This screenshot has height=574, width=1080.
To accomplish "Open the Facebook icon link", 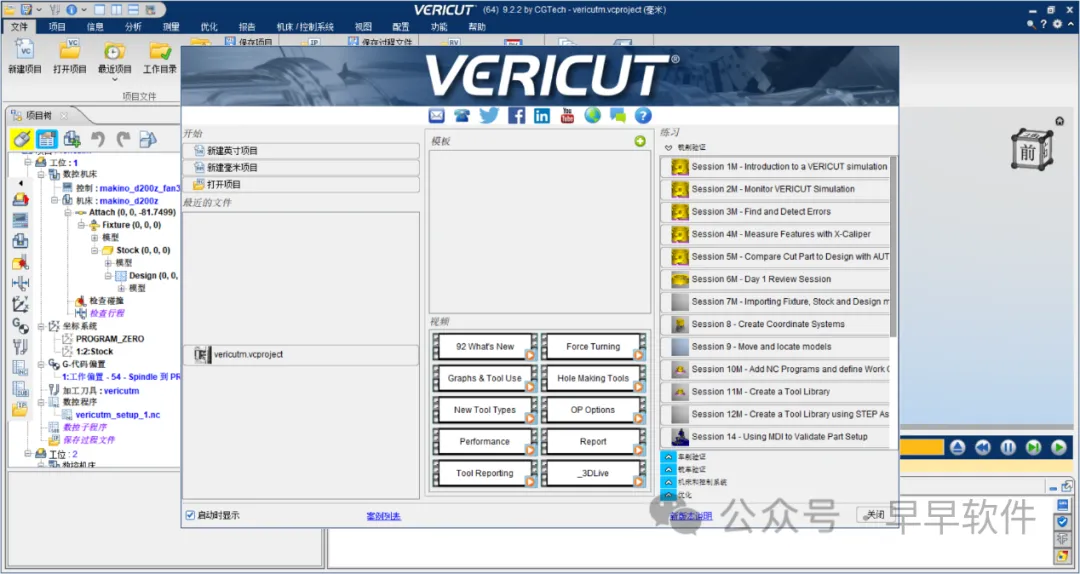I will click(517, 116).
